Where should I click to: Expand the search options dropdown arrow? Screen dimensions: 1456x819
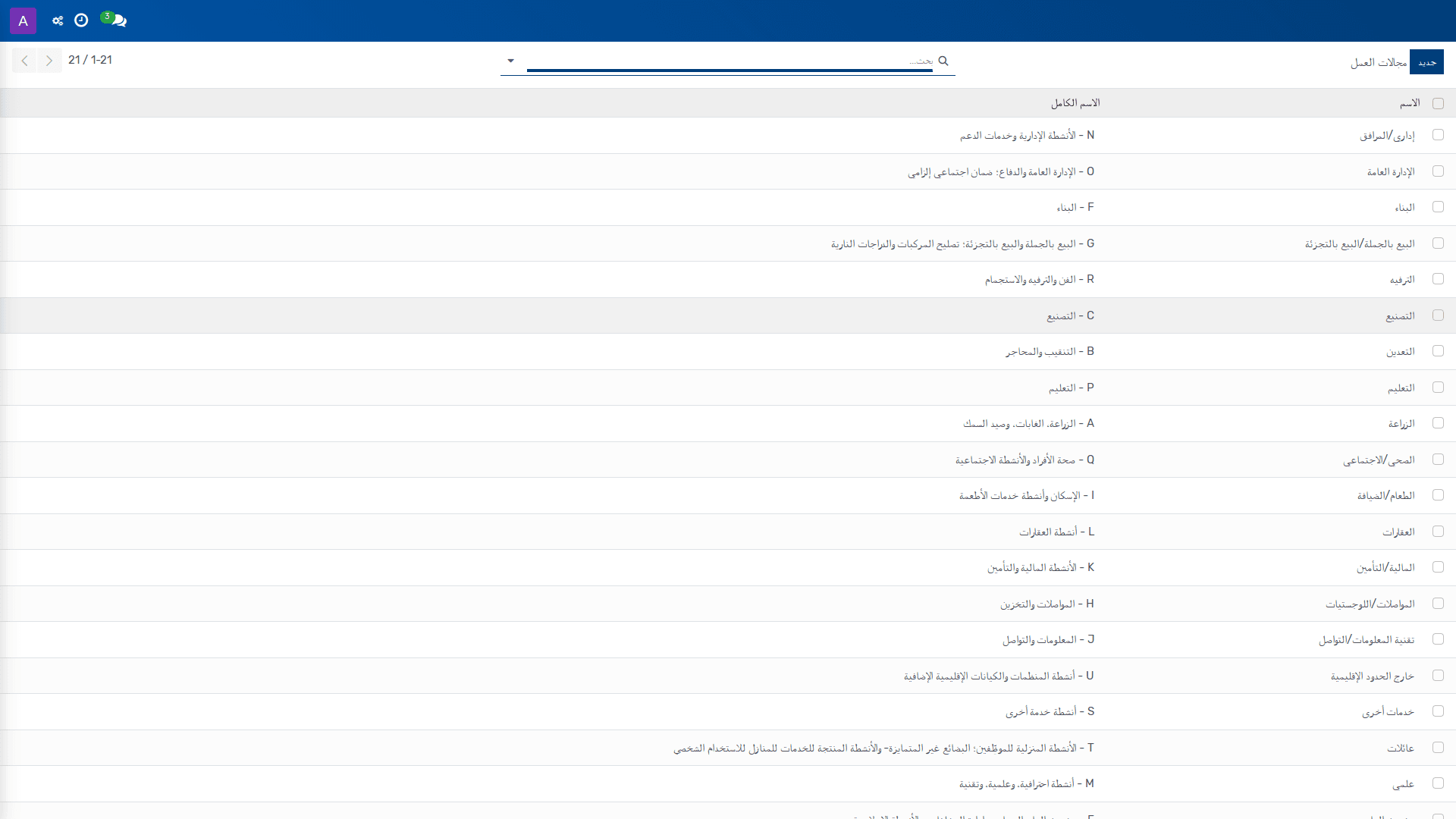pyautogui.click(x=510, y=61)
